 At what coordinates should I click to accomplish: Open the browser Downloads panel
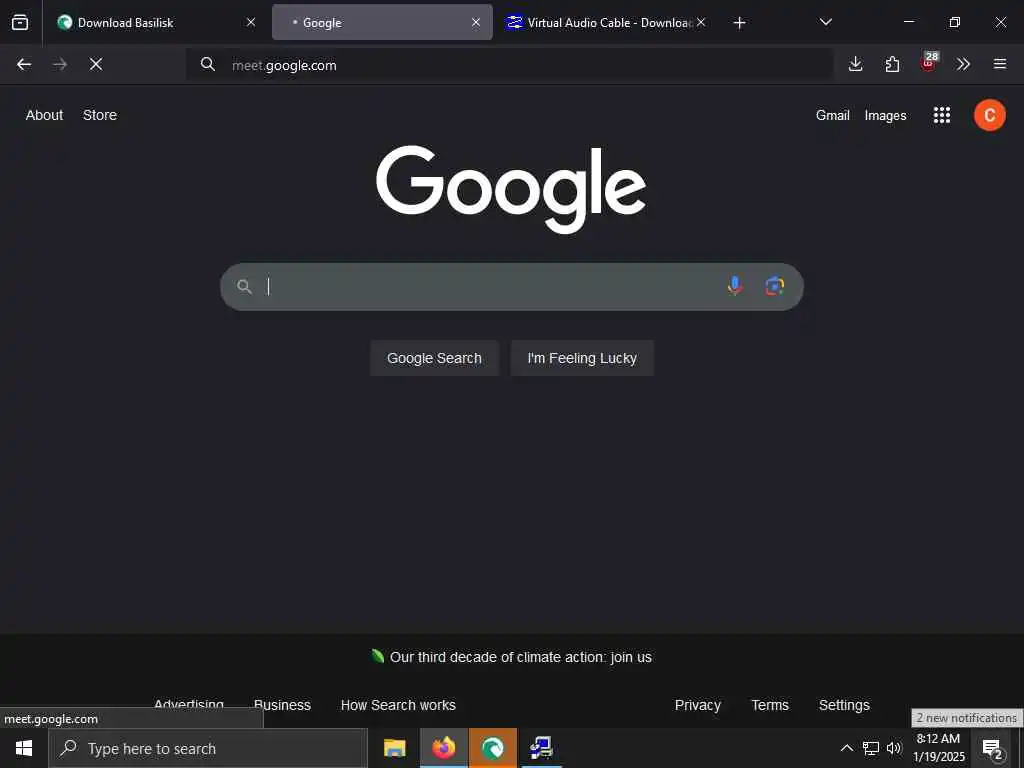click(x=856, y=64)
